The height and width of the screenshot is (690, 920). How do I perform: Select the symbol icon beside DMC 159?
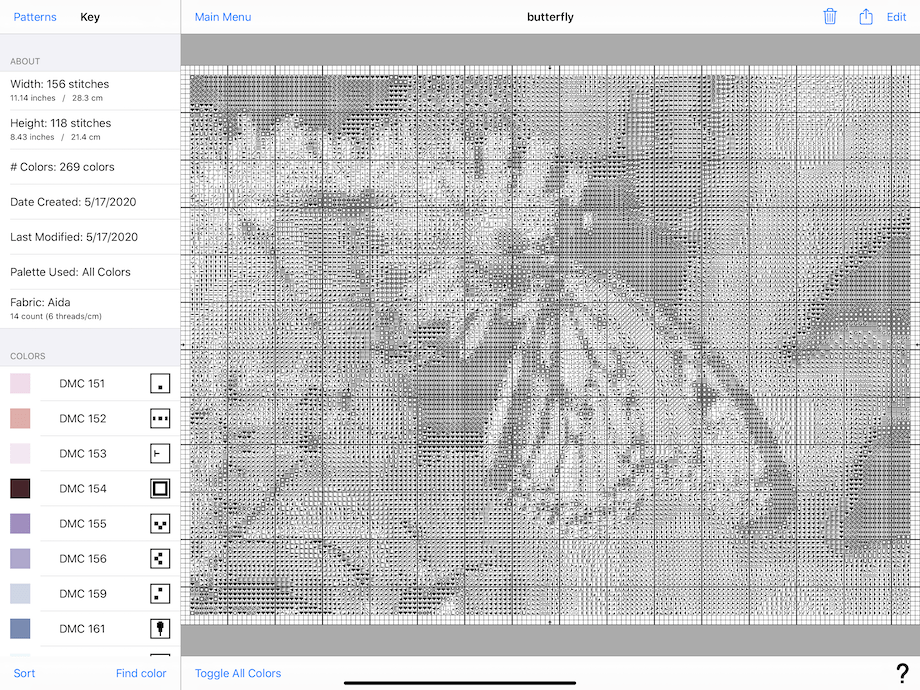160,593
